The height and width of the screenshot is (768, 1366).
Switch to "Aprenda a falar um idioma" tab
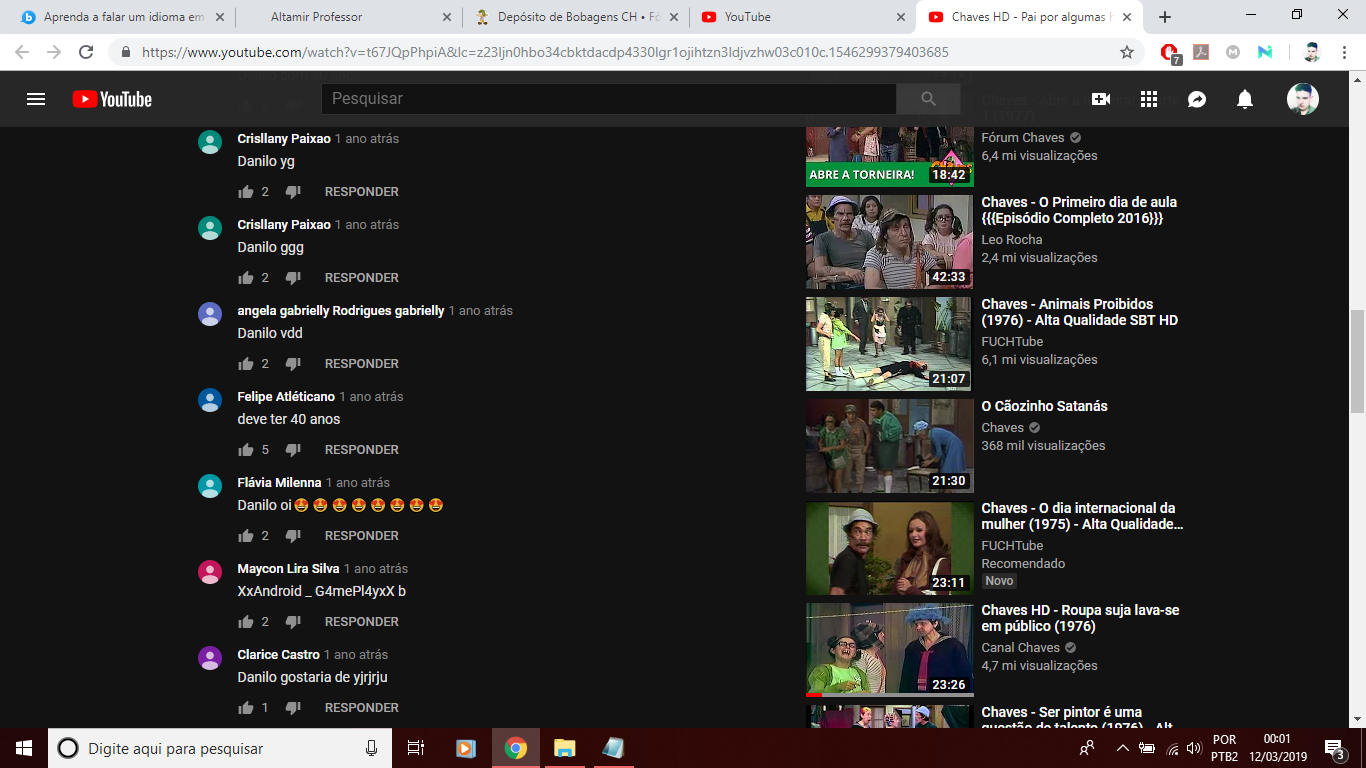tap(122, 17)
